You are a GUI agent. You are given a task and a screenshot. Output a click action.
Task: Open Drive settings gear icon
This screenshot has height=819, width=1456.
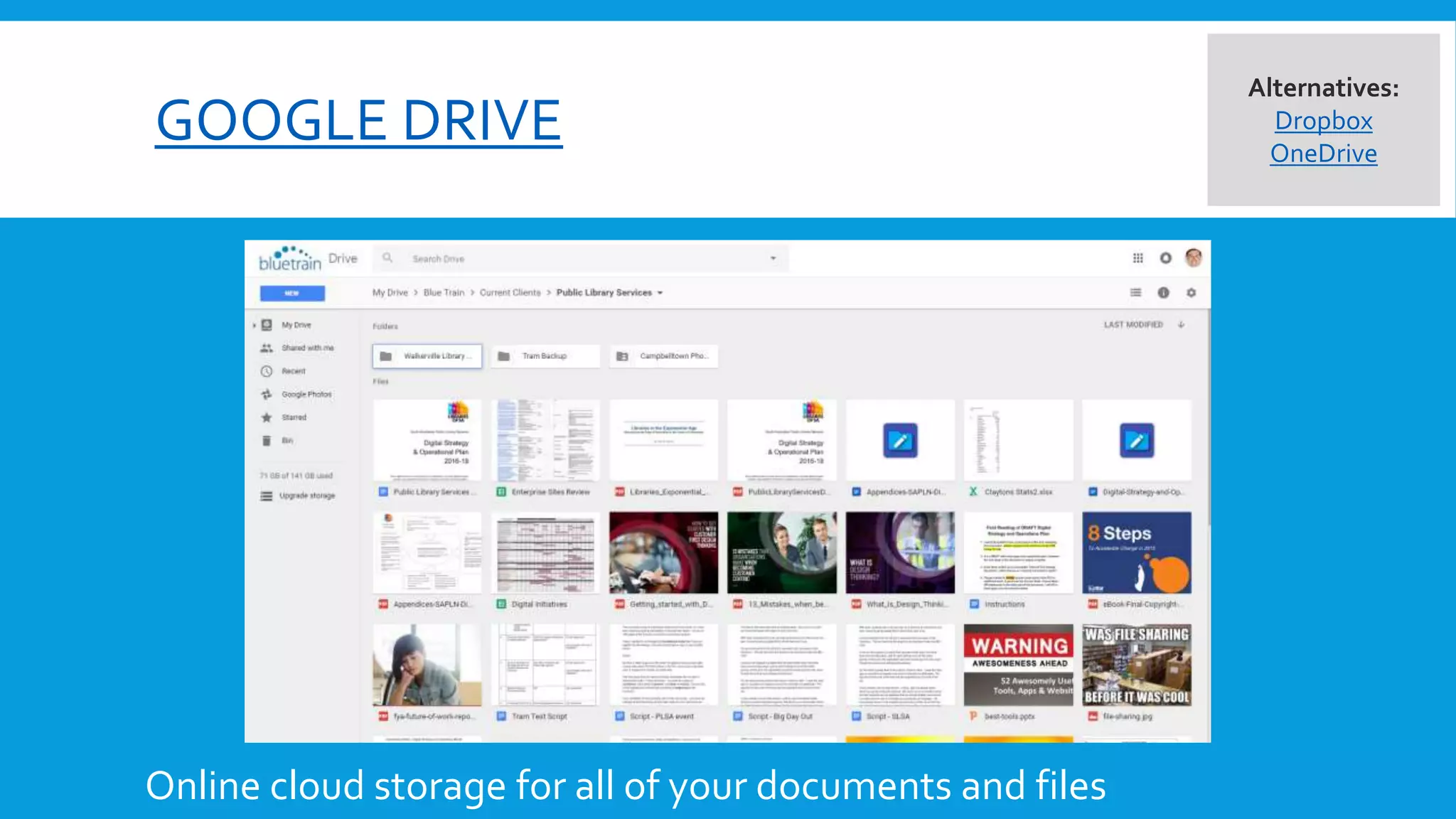(x=1191, y=292)
